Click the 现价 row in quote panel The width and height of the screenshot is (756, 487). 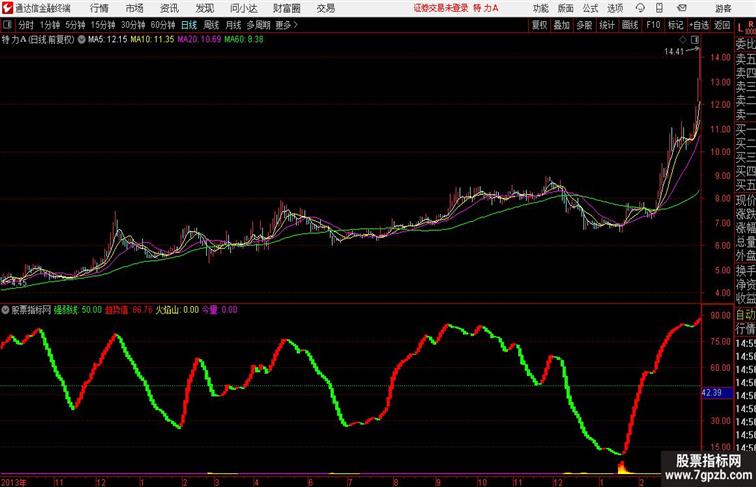(745, 200)
